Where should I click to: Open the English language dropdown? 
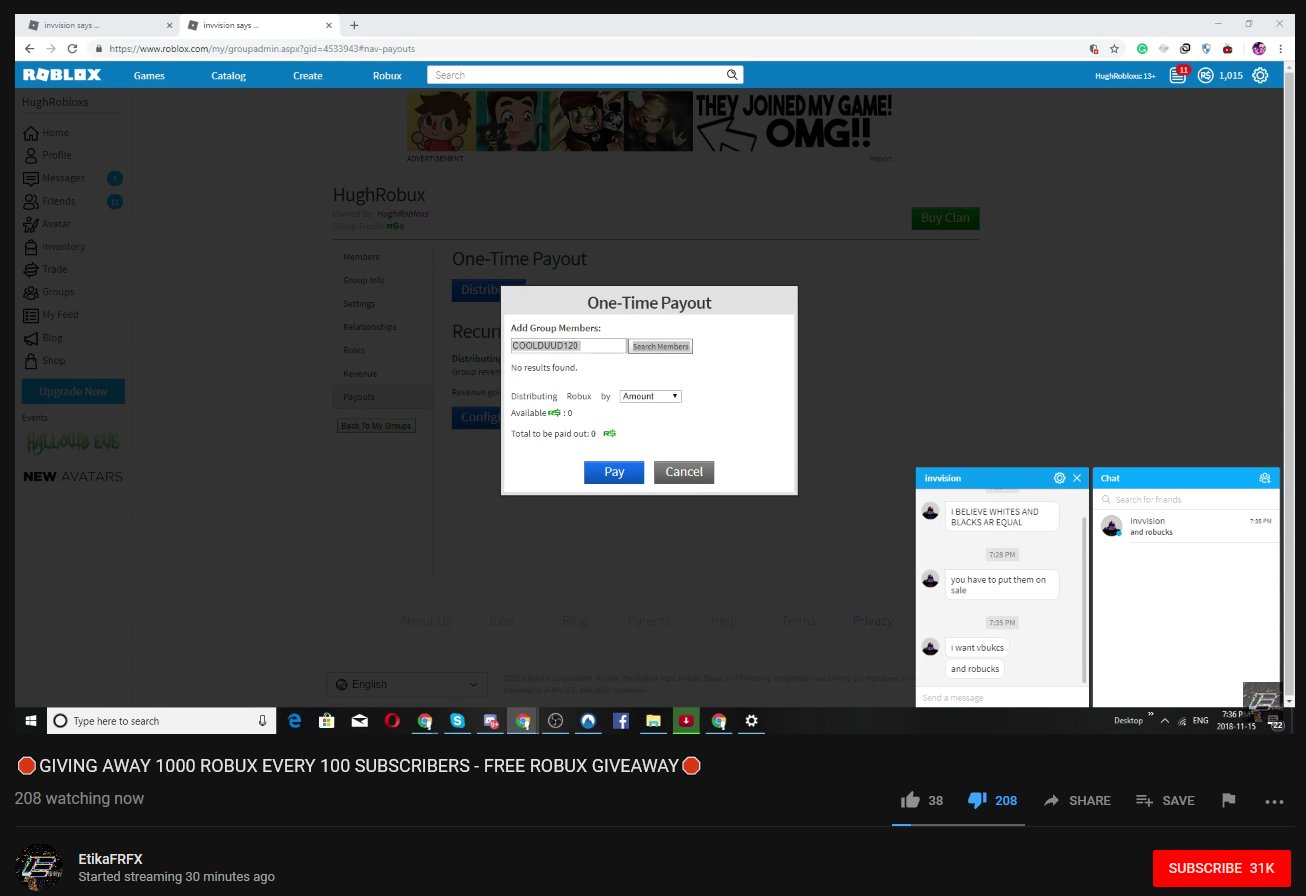tap(407, 684)
